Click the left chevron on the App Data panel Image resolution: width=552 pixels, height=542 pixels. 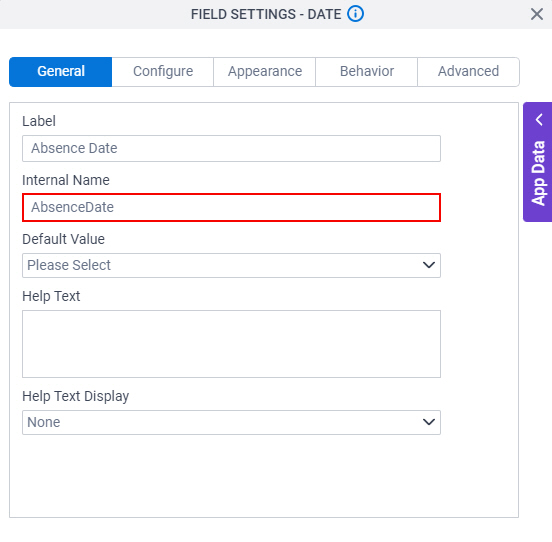click(539, 120)
